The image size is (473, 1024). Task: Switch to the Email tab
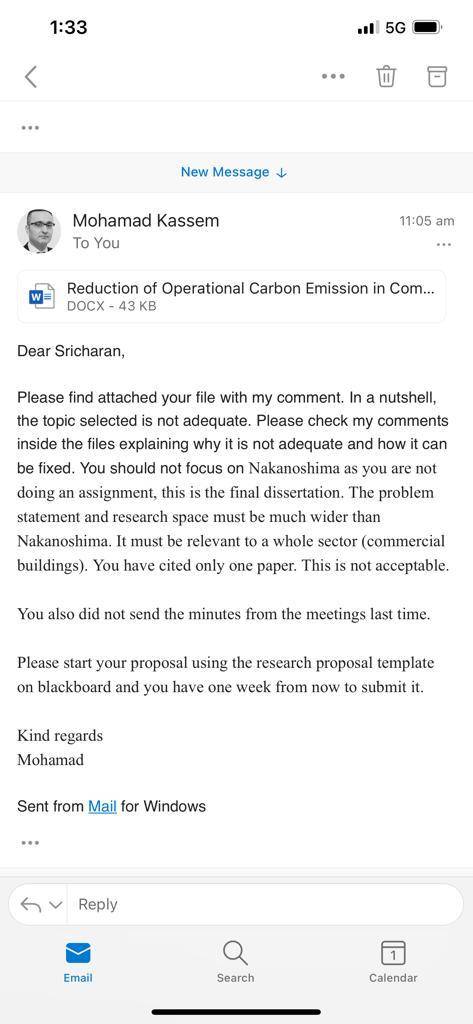click(78, 962)
